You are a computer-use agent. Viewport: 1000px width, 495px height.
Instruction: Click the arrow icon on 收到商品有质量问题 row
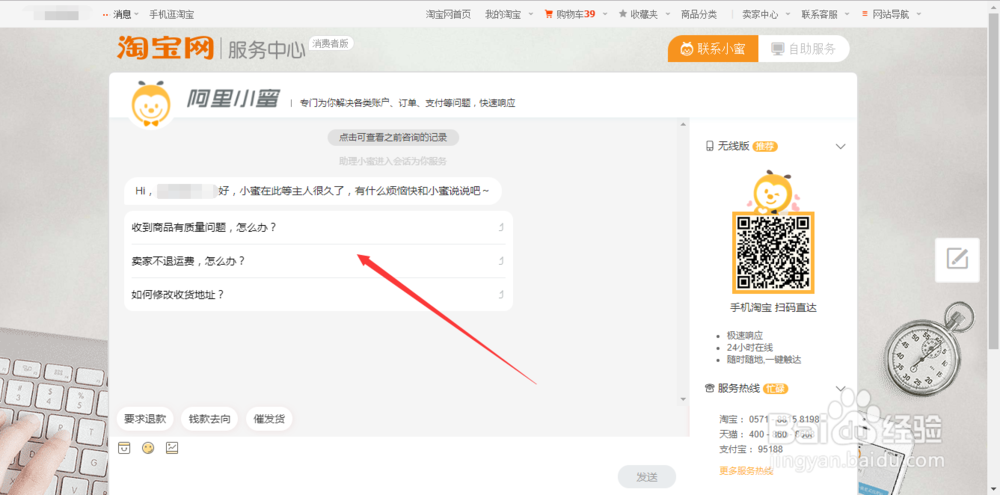[x=501, y=227]
